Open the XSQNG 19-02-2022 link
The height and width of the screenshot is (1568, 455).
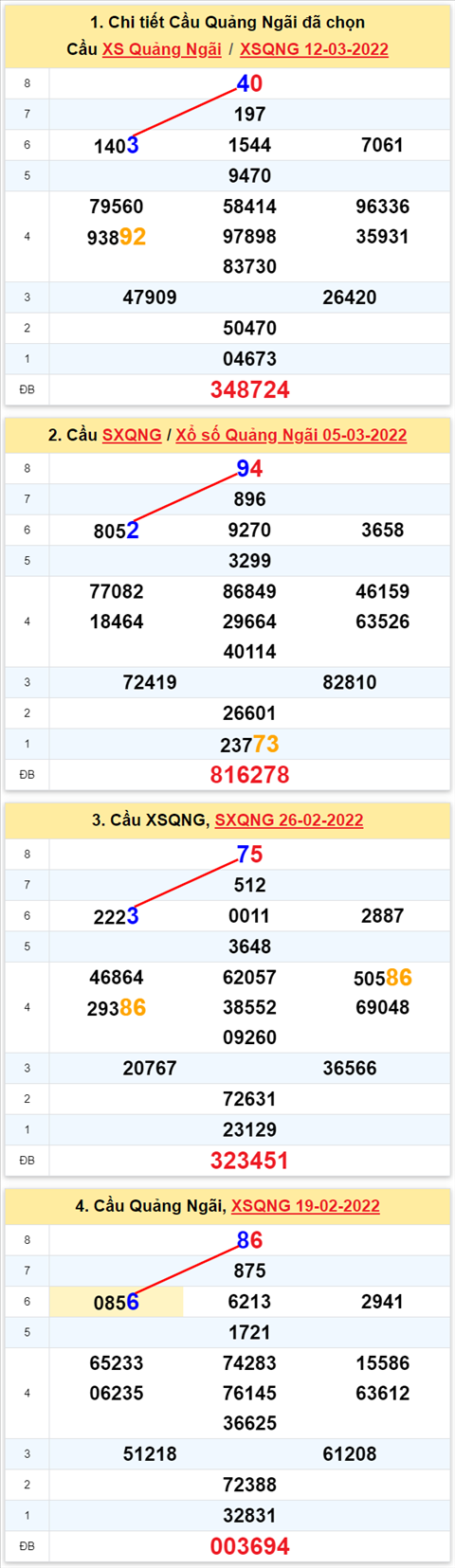pos(305,1206)
